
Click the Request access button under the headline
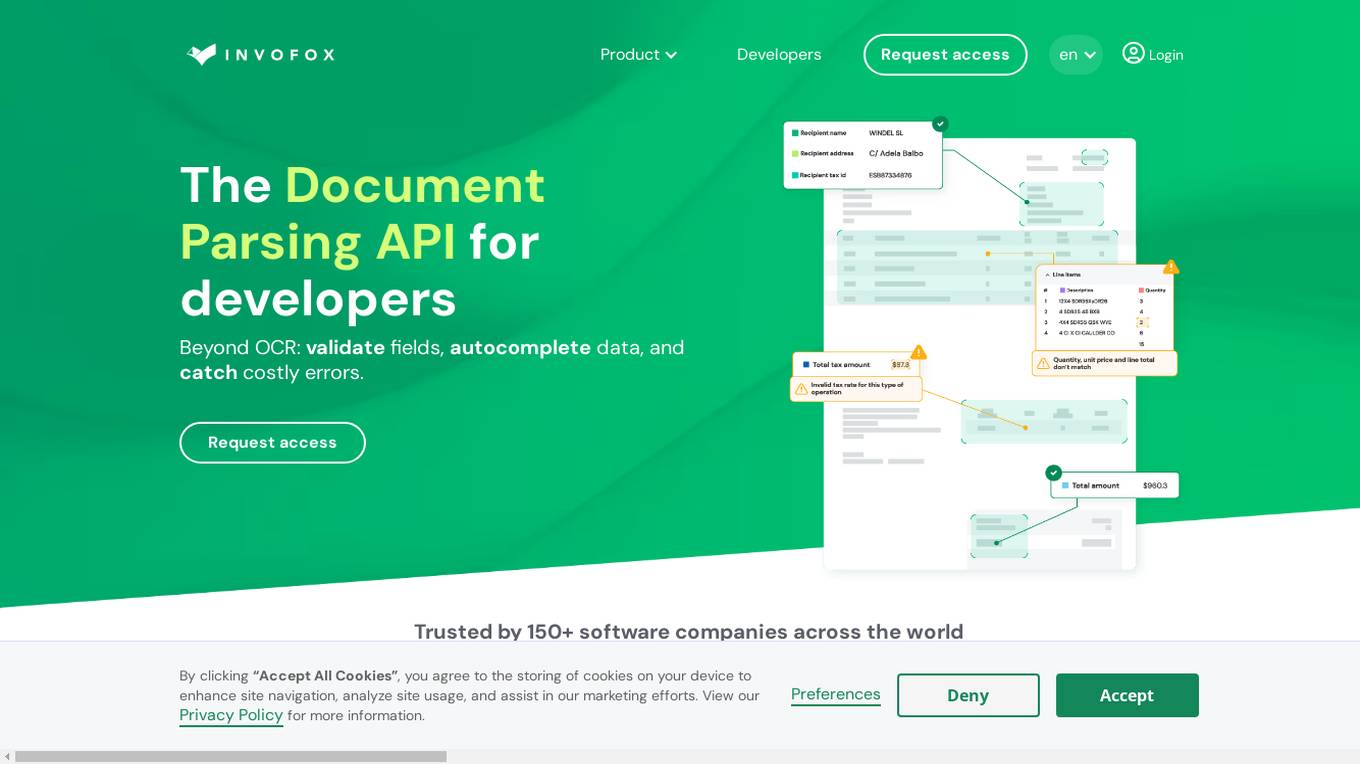coord(272,442)
